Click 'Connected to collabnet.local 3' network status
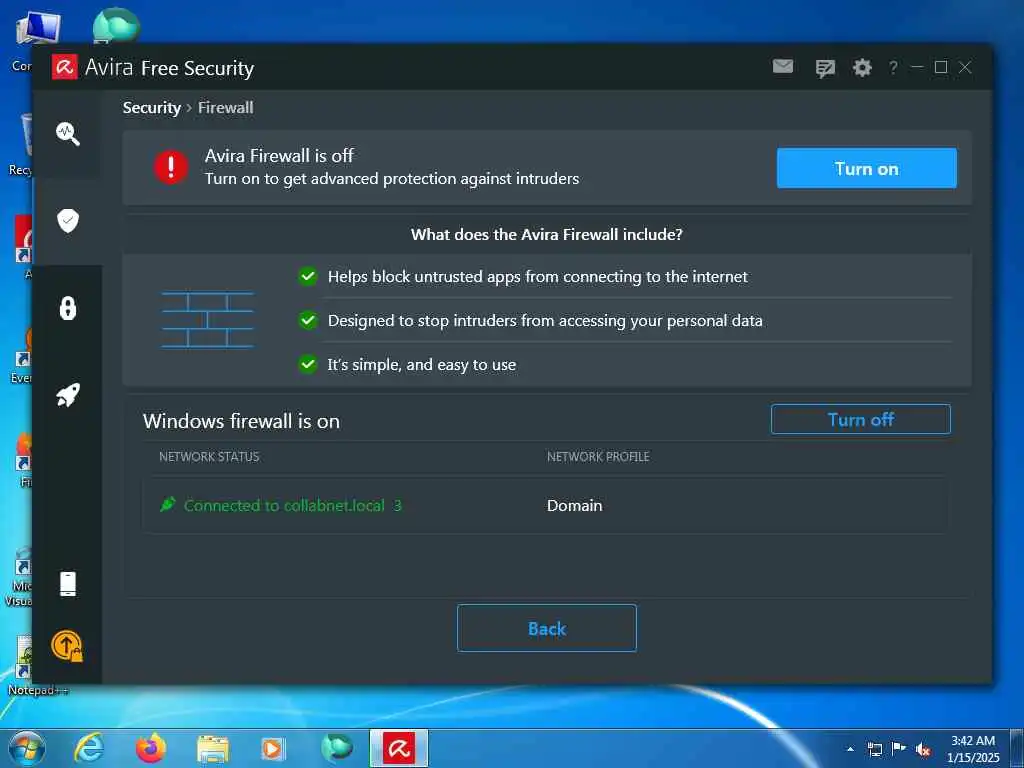Screen dimensions: 1024x768 293,505
